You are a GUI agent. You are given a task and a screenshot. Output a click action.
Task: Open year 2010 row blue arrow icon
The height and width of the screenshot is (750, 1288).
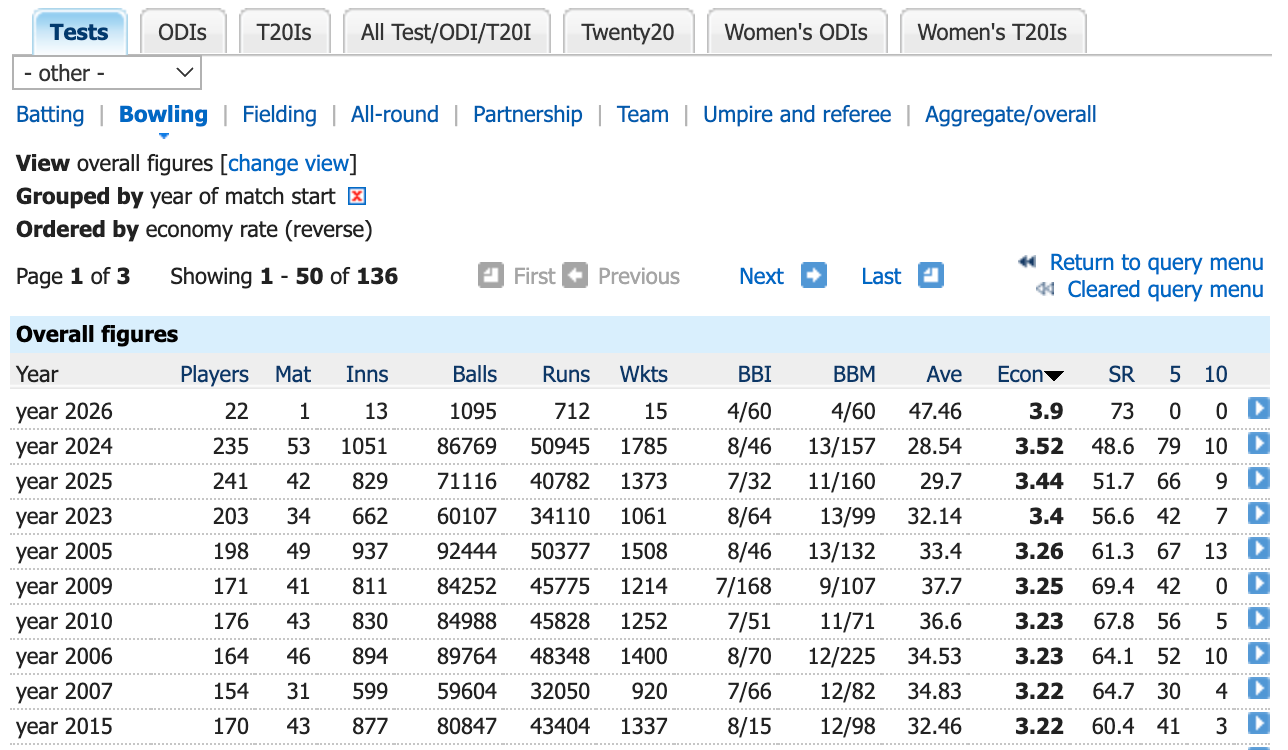(1258, 618)
